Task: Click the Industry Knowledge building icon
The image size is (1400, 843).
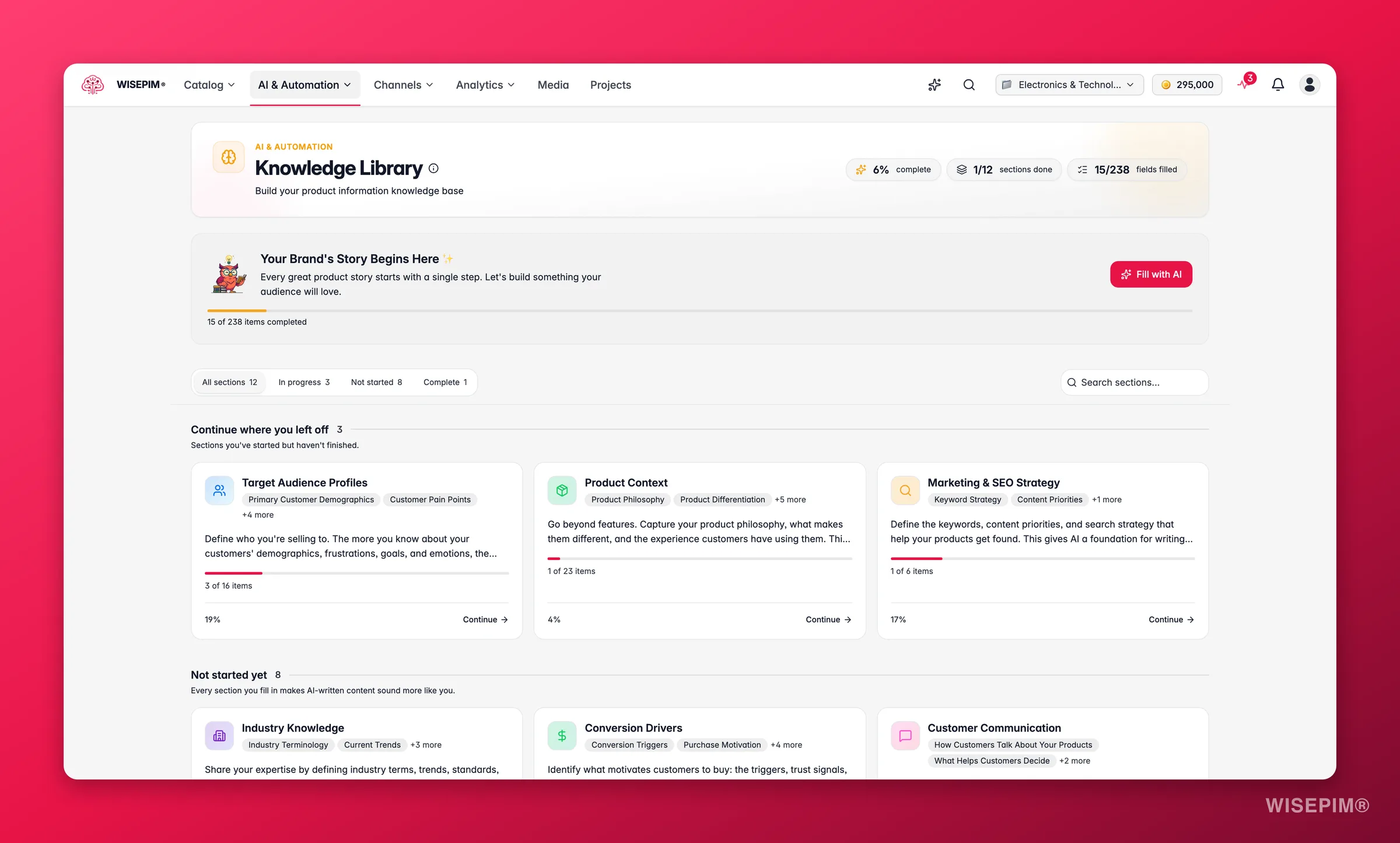Action: coord(219,736)
